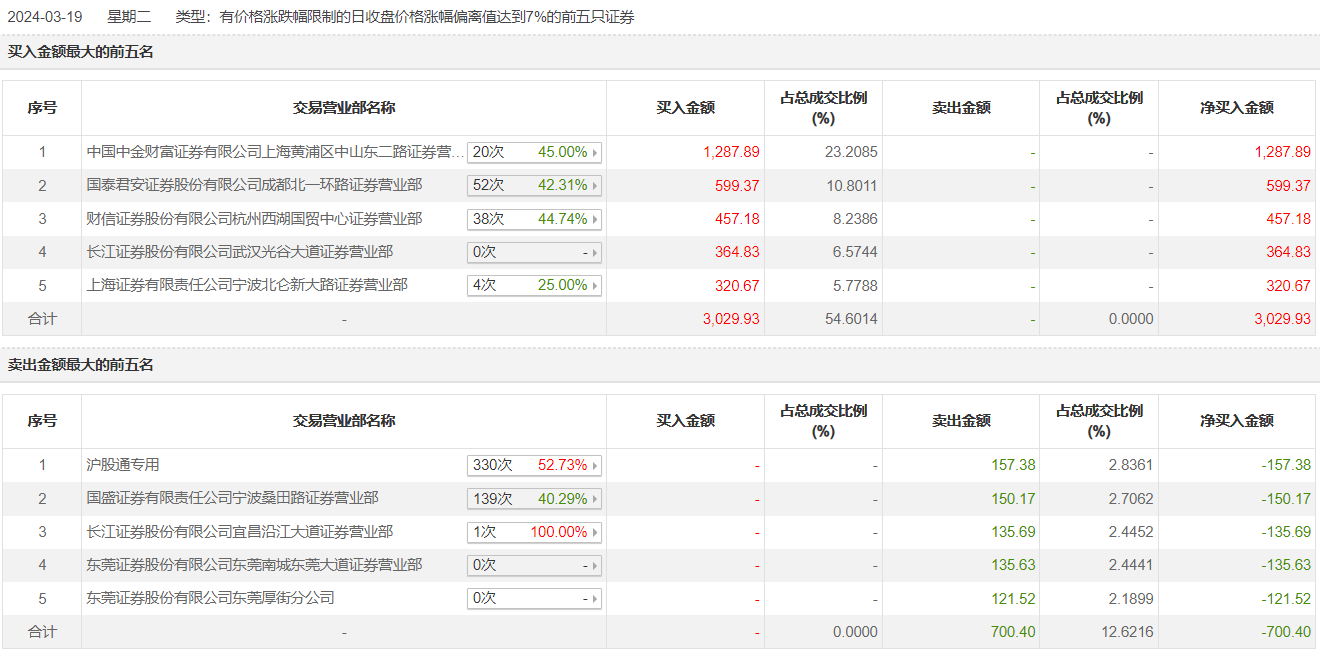Click net buy total -700.40
1320x656 pixels.
[x=1285, y=632]
